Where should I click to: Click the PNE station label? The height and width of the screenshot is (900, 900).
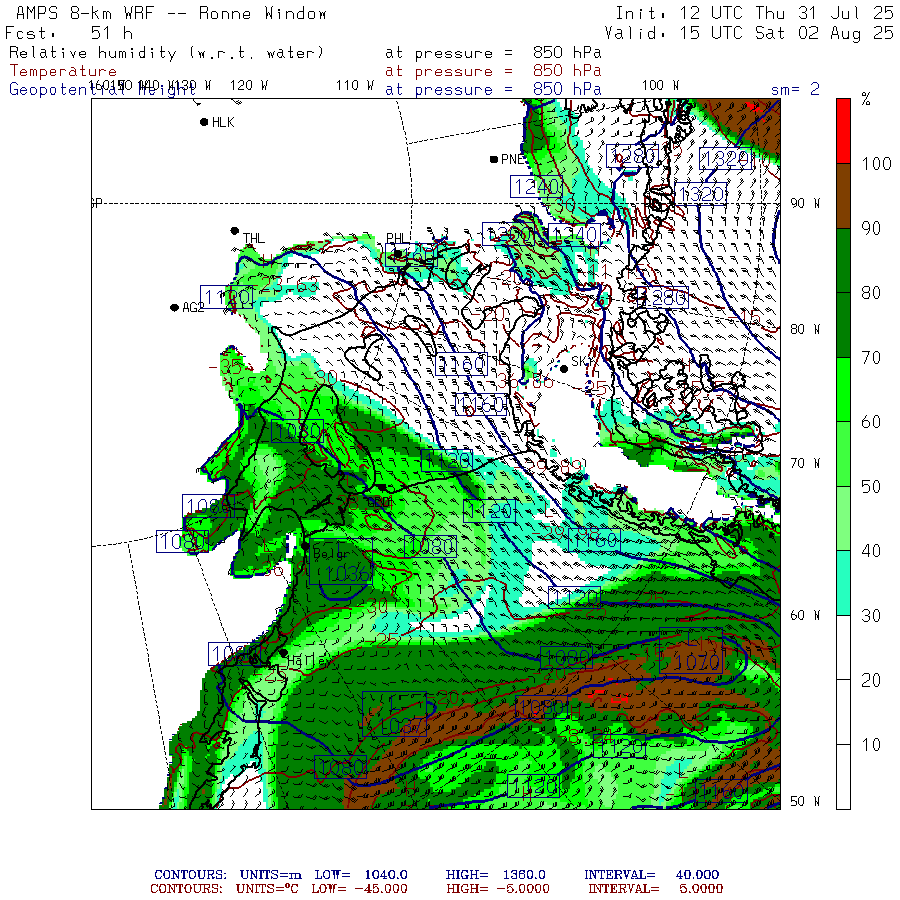click(512, 159)
